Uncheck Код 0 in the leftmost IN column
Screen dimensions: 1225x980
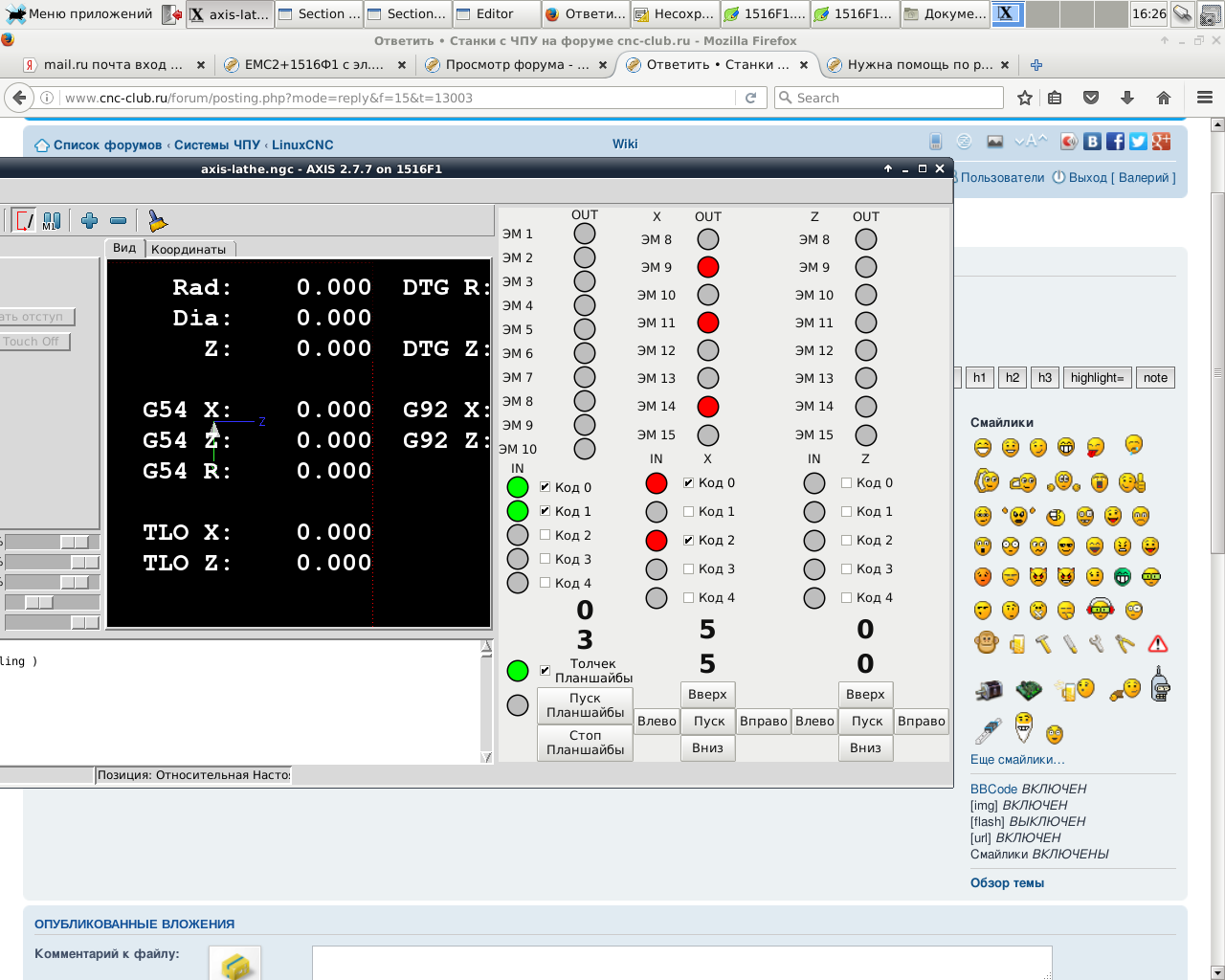pos(545,487)
